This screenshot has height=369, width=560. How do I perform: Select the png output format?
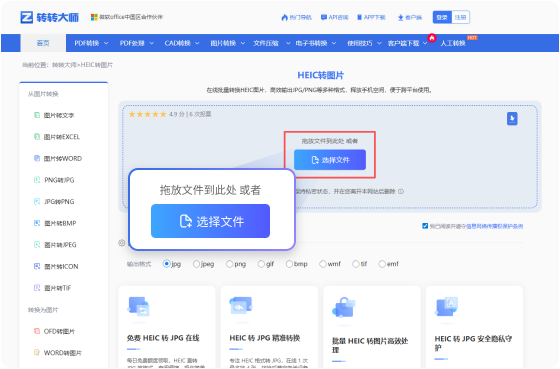click(x=230, y=264)
